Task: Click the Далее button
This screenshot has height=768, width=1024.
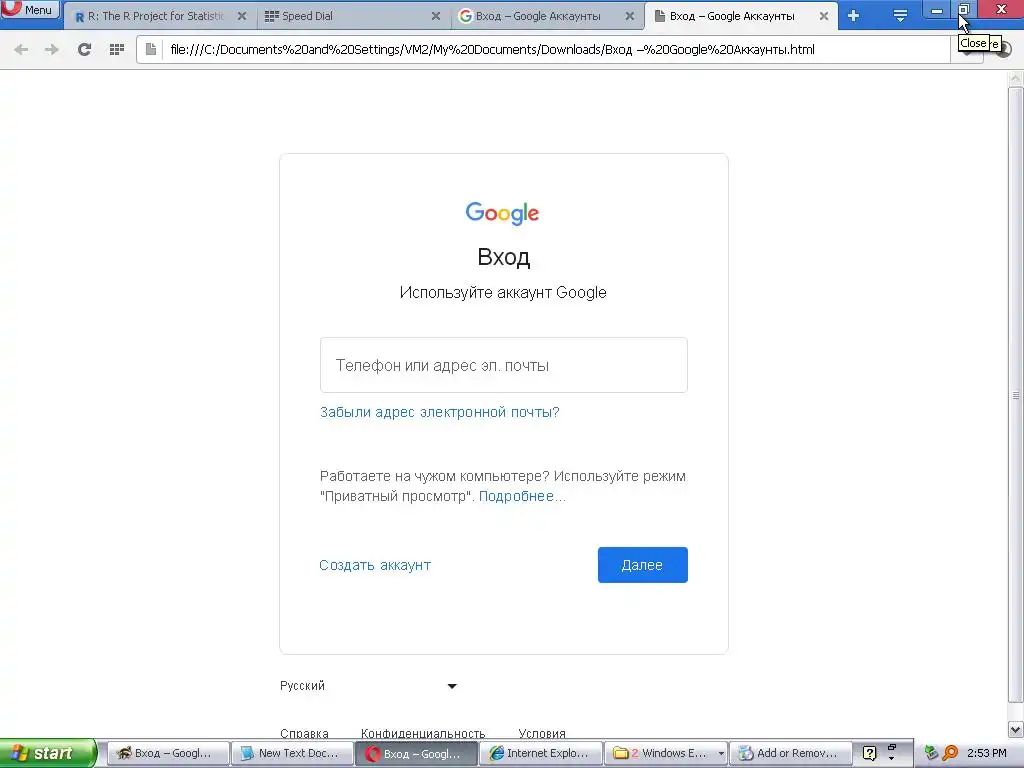Action: click(x=643, y=565)
